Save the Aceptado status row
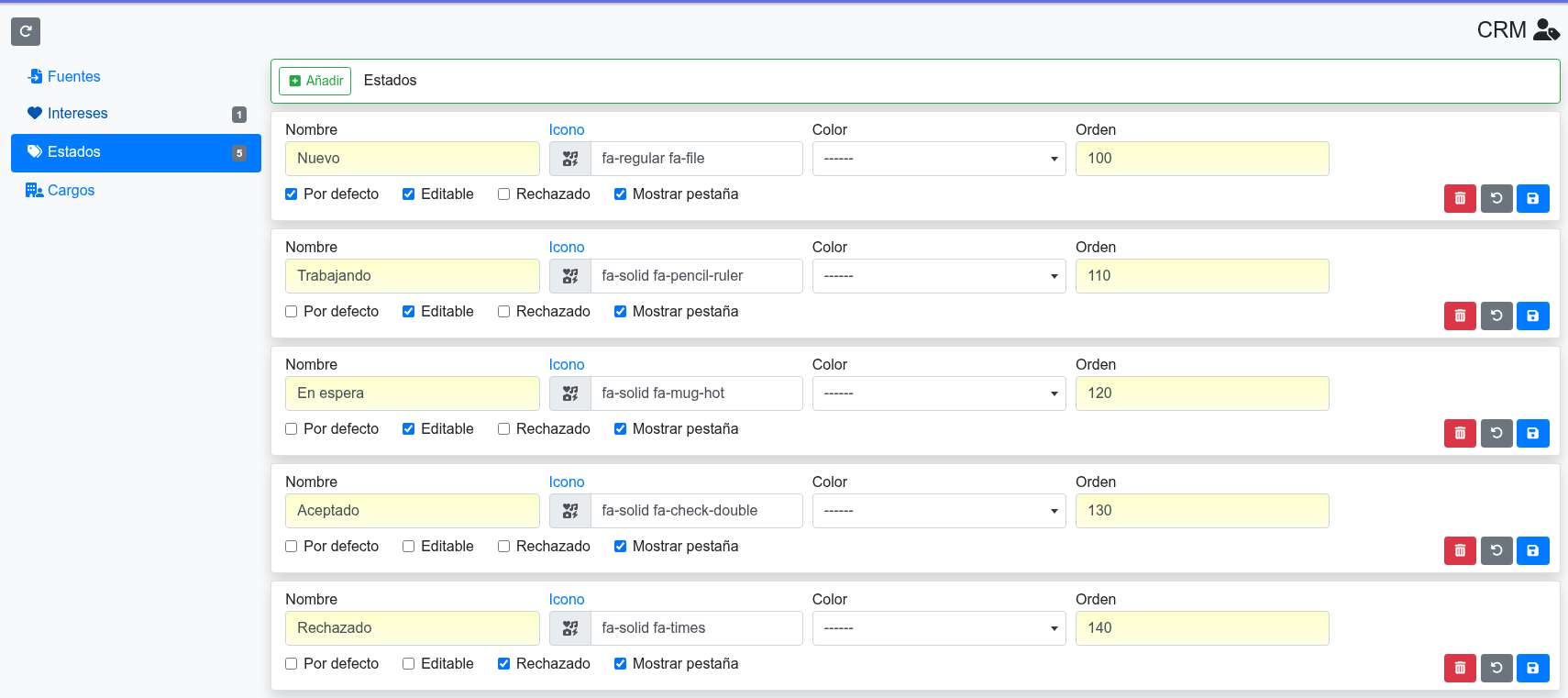 (x=1532, y=550)
